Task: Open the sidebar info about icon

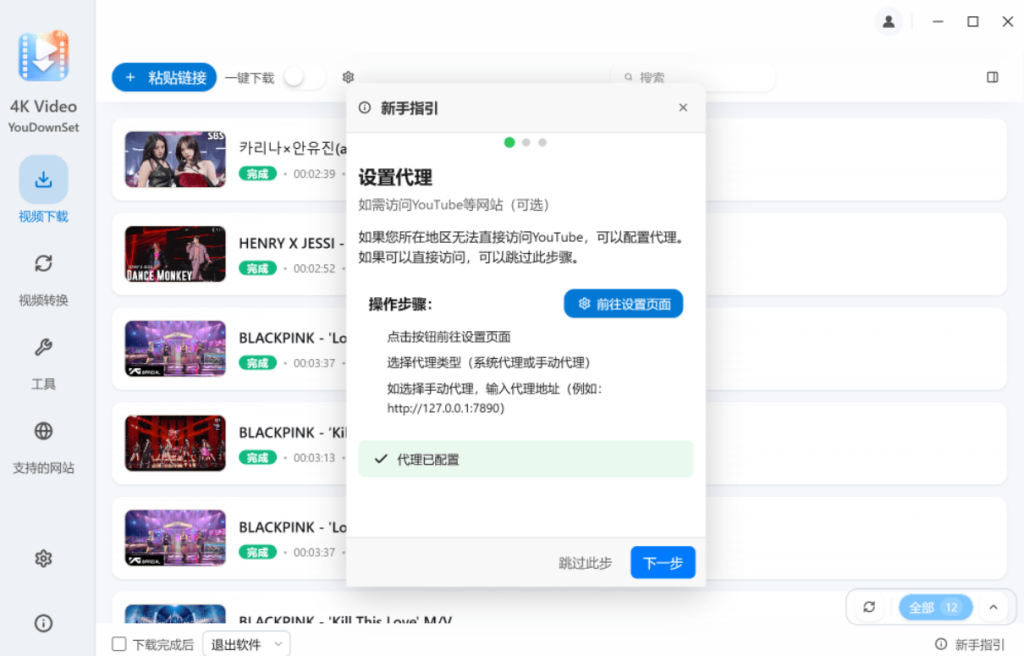Action: click(x=43, y=623)
